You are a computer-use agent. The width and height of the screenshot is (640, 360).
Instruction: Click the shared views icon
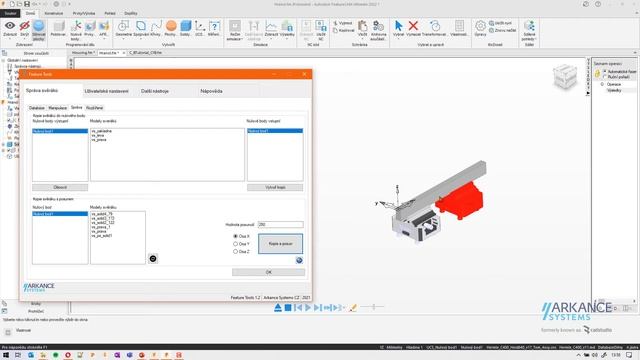(529, 26)
